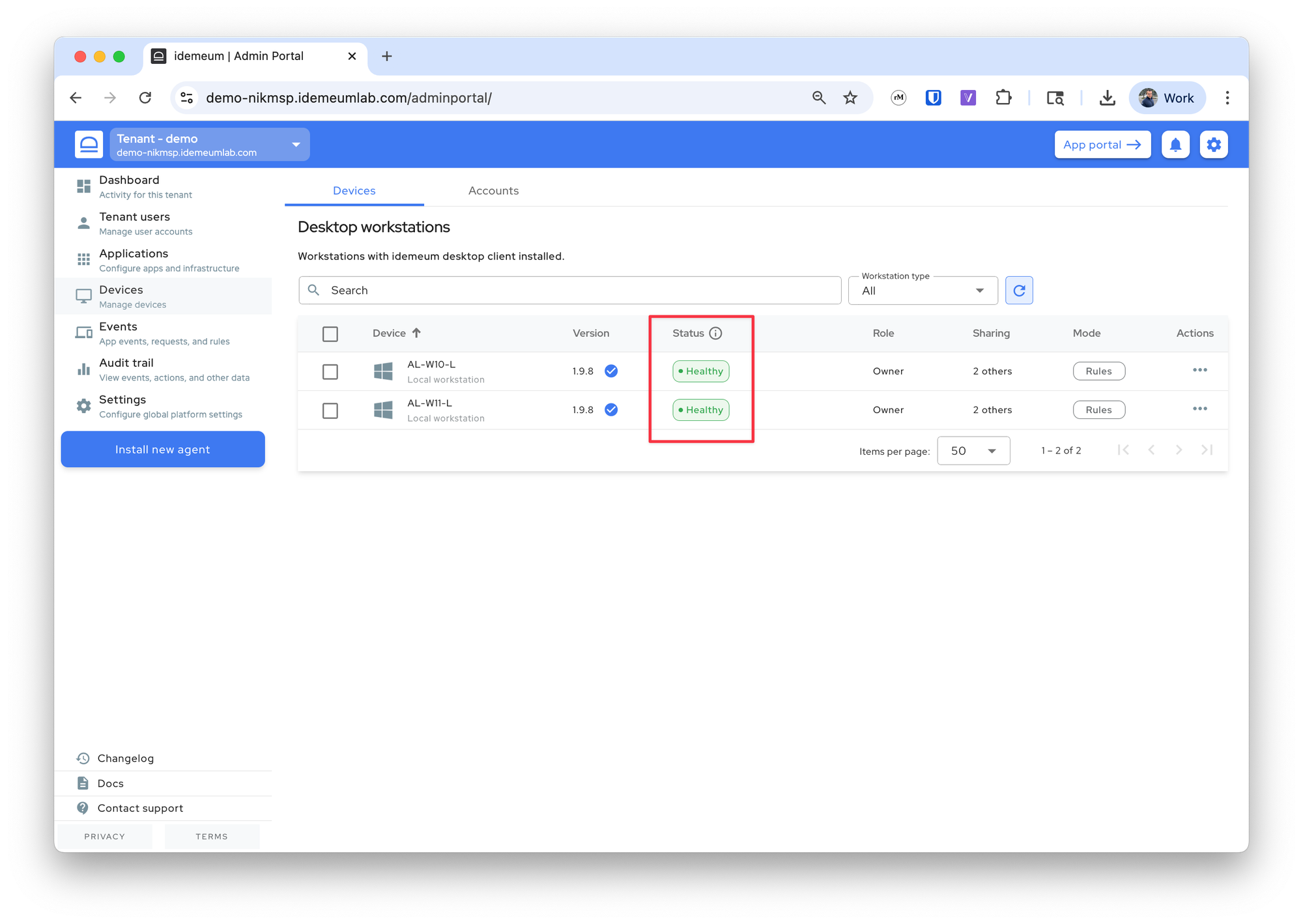1303x924 pixels.
Task: Click the AL-W10-L device name
Action: click(x=431, y=364)
